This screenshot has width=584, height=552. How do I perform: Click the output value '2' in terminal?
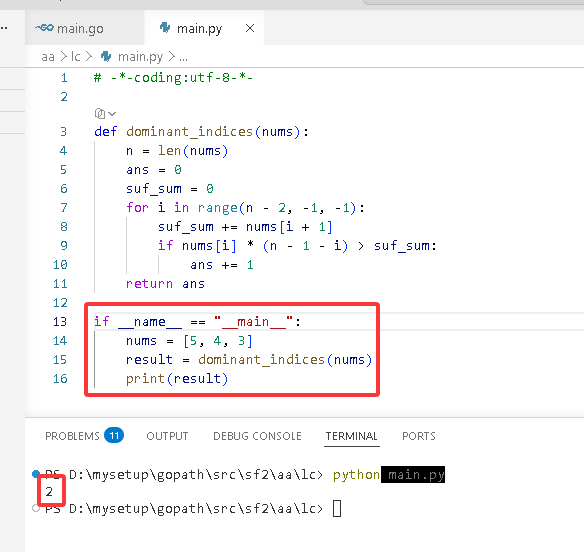(49, 492)
